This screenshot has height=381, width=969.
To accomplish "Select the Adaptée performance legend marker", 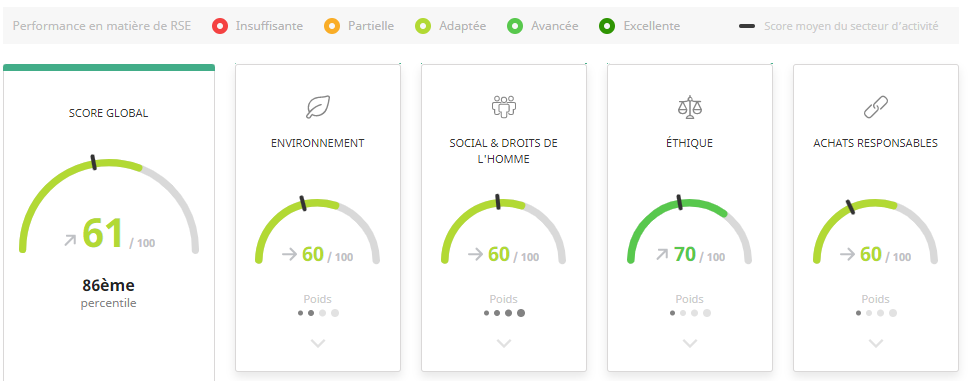I will pyautogui.click(x=423, y=26).
